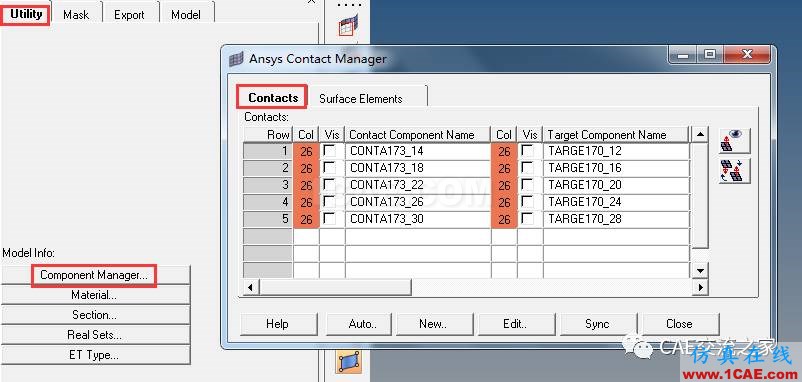
Task: Toggle target Vis checkbox for TARGE170_12
Action: click(527, 151)
